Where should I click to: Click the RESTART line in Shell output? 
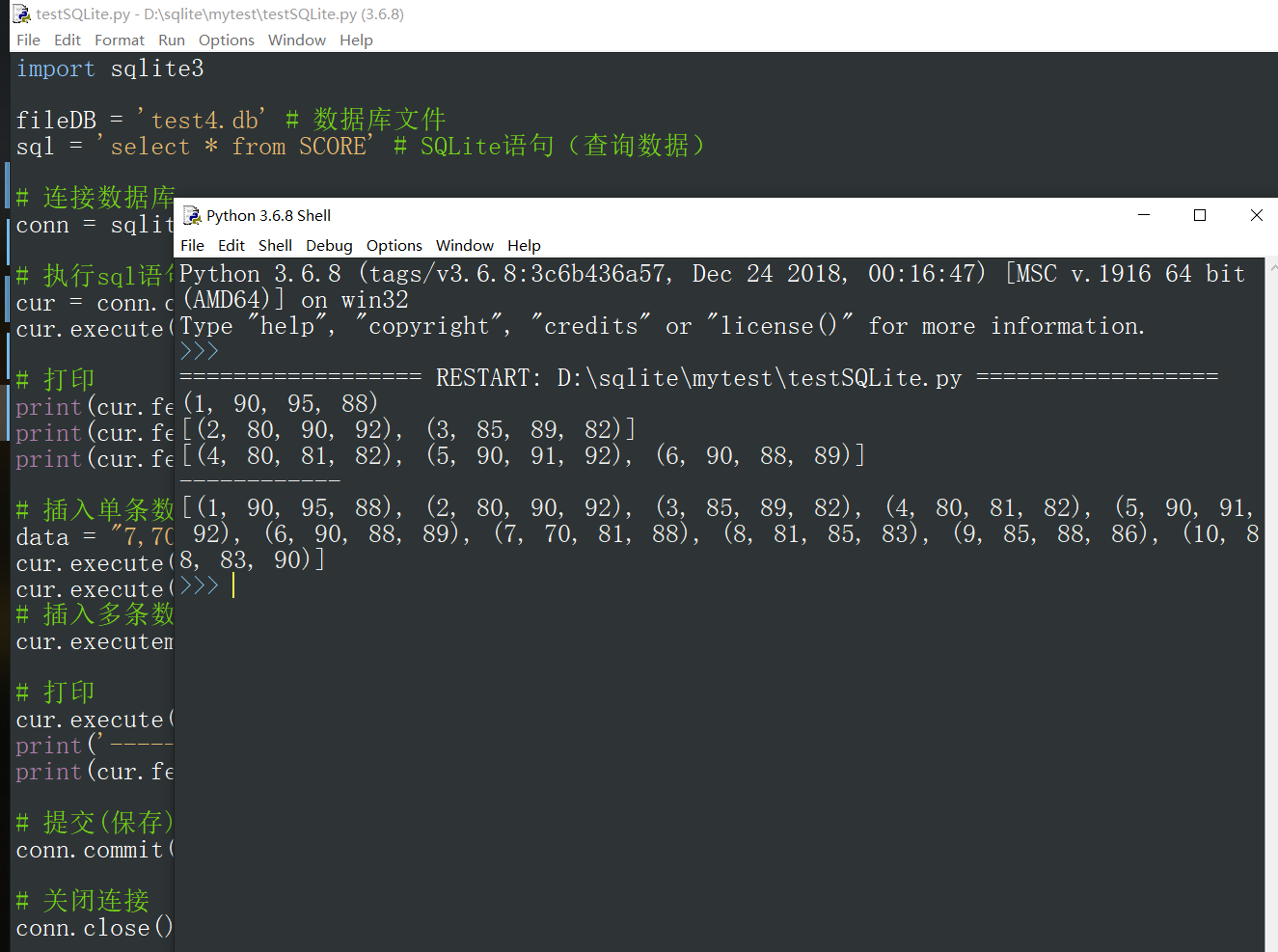[x=698, y=377]
